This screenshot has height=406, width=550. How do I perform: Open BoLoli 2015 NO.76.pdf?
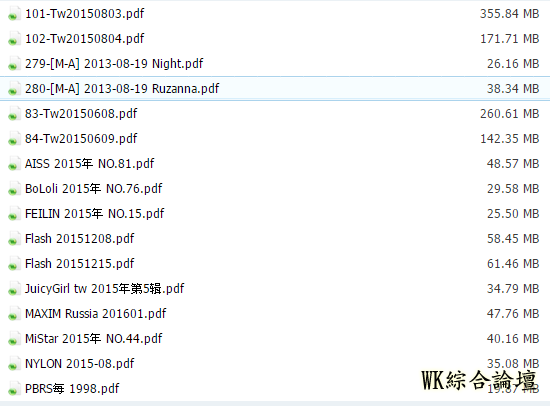coord(94,189)
